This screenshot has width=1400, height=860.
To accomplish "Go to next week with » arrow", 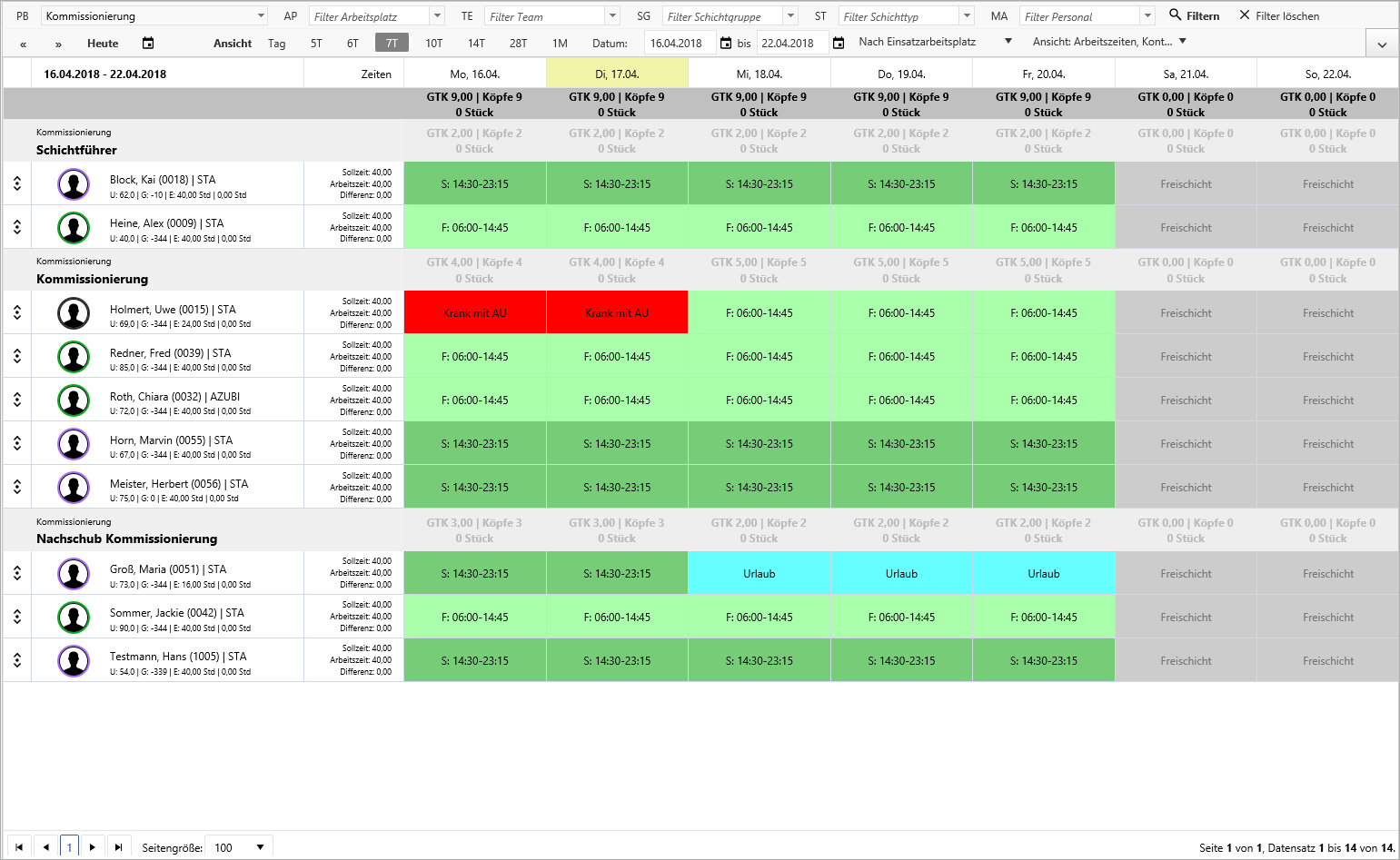I will [x=58, y=44].
